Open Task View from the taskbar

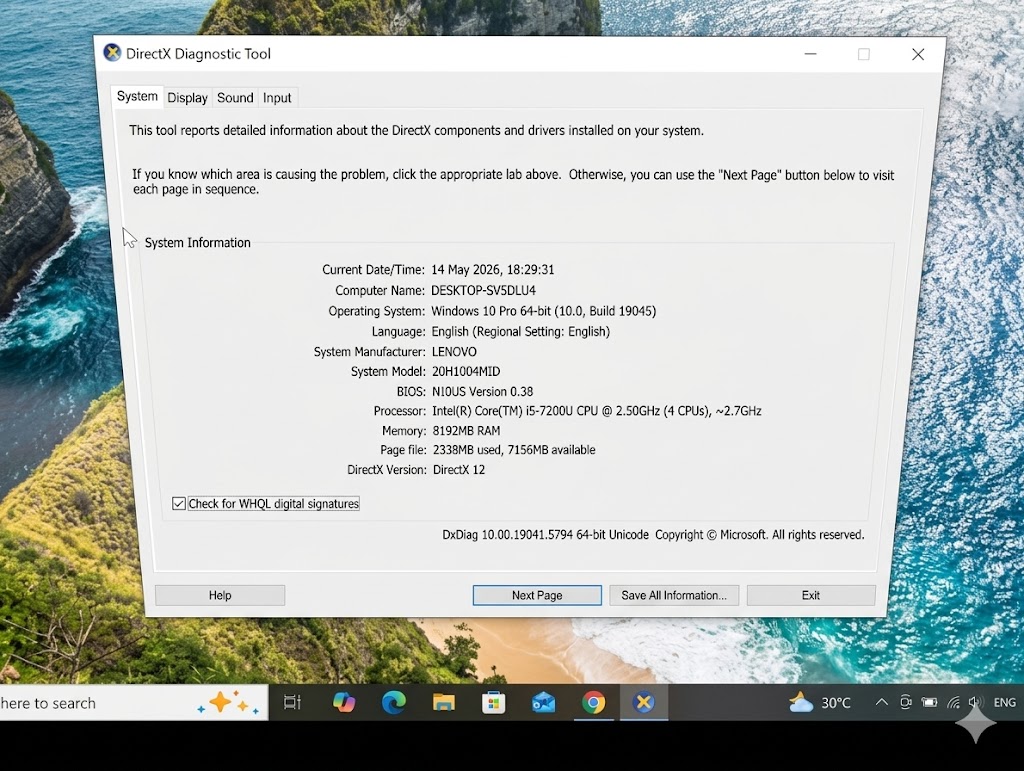click(x=292, y=702)
